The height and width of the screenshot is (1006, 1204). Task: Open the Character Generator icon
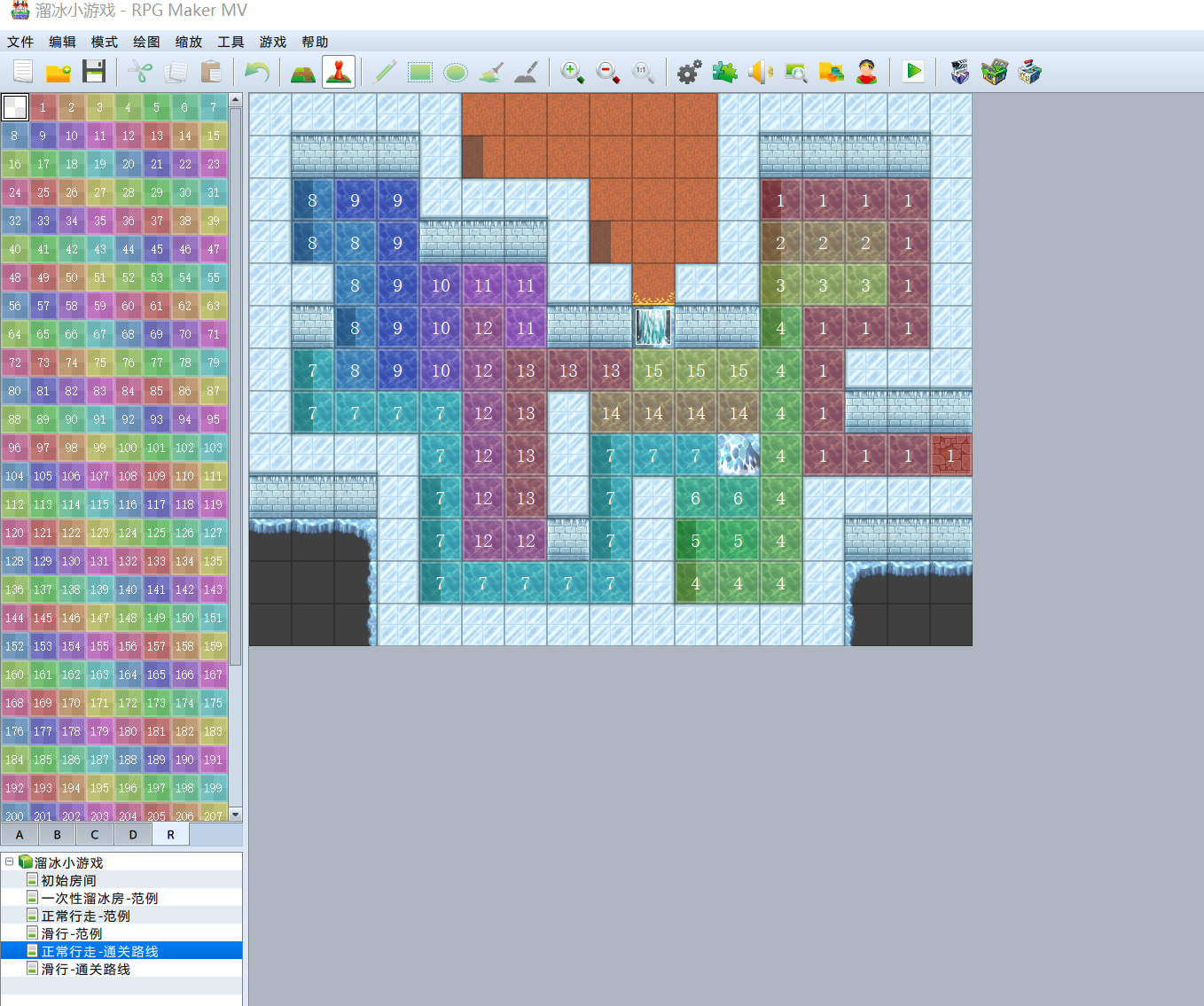click(867, 72)
